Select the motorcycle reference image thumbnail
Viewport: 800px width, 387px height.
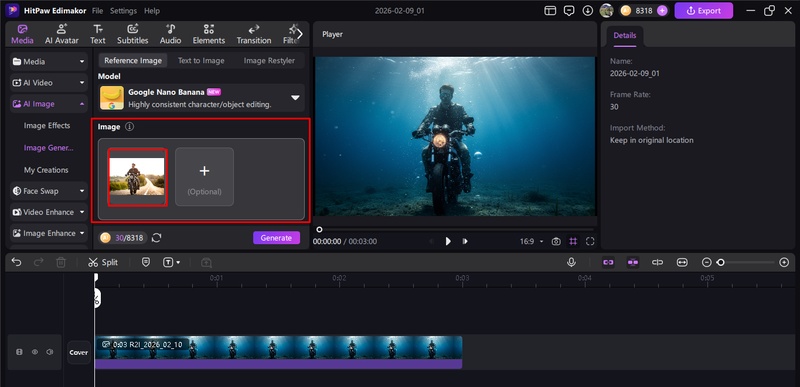137,177
